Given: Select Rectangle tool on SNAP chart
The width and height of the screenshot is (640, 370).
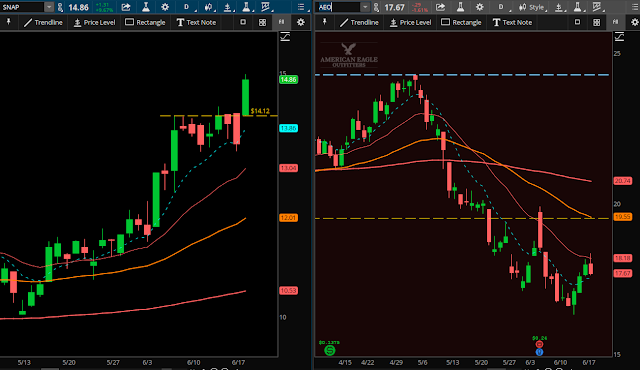Looking at the screenshot, I should pyautogui.click(x=145, y=22).
